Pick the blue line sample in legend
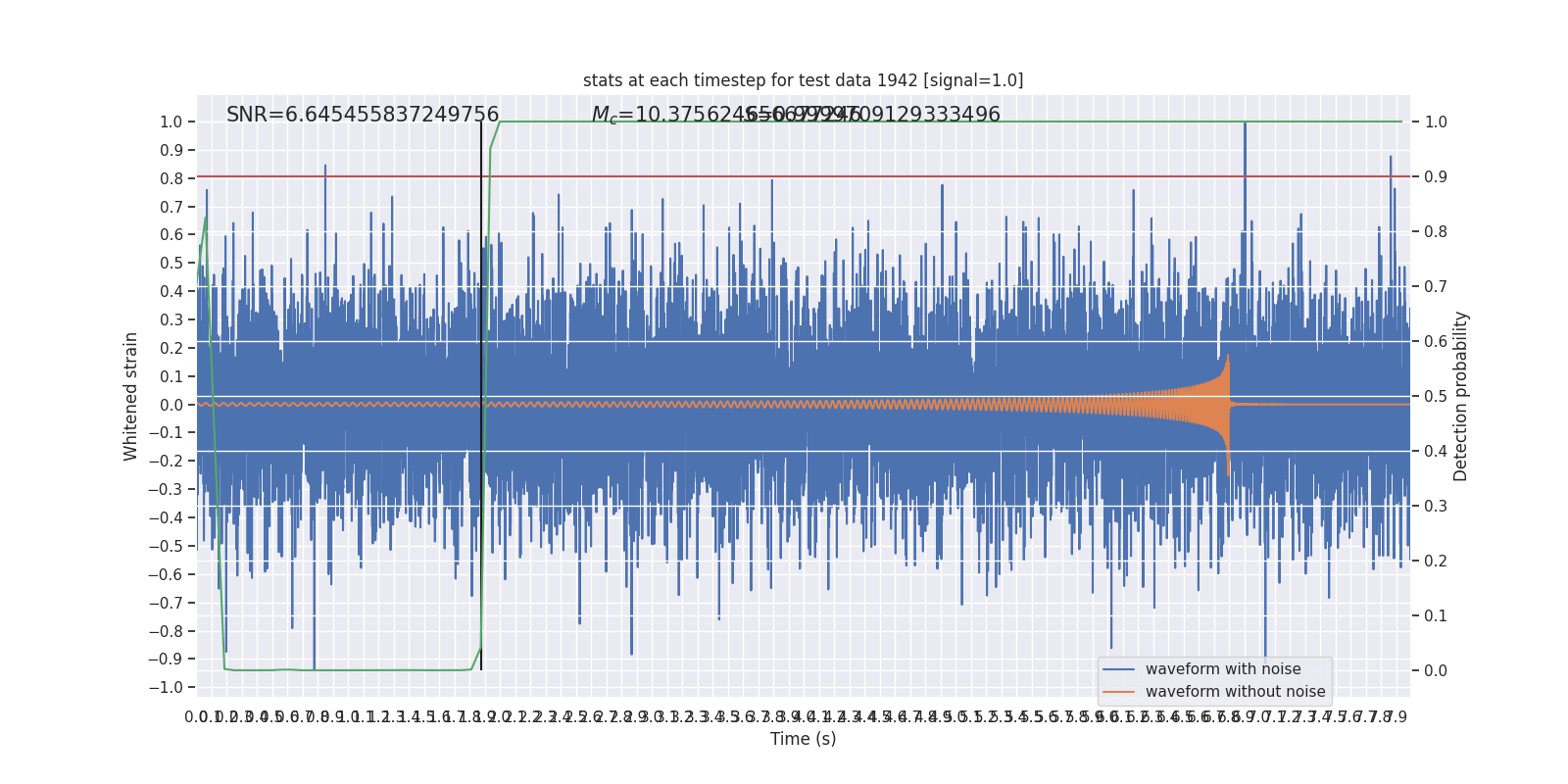Screen dimensions: 1568x784 [1118, 669]
